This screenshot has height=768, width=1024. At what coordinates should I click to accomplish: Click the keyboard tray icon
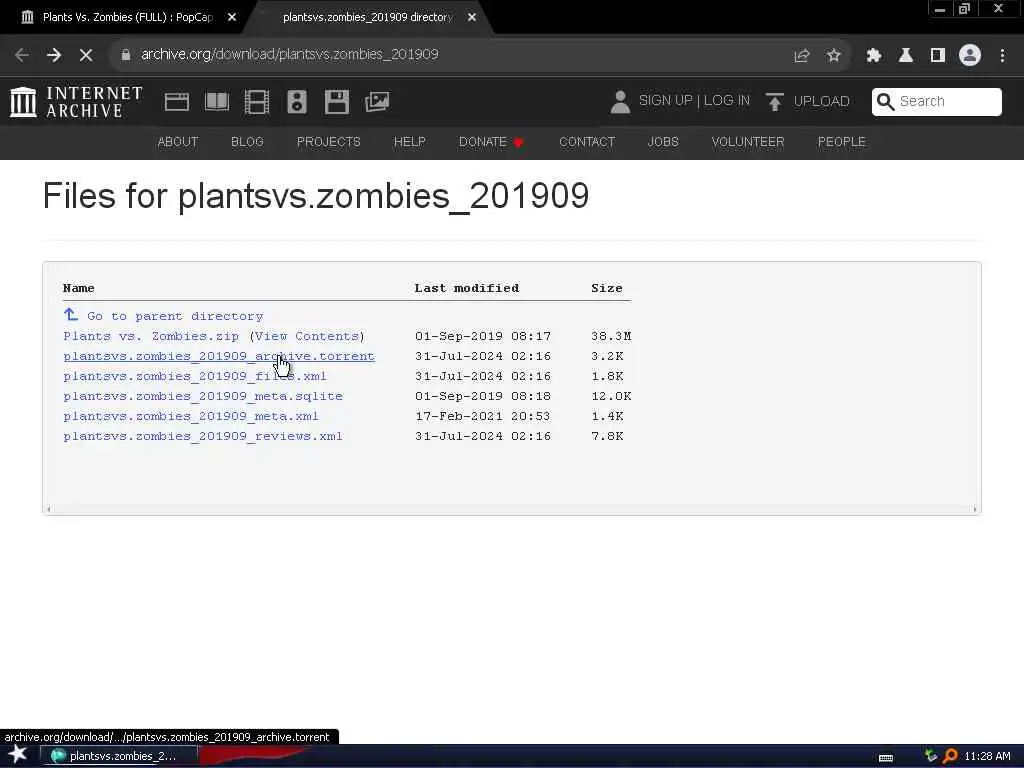tap(886, 758)
